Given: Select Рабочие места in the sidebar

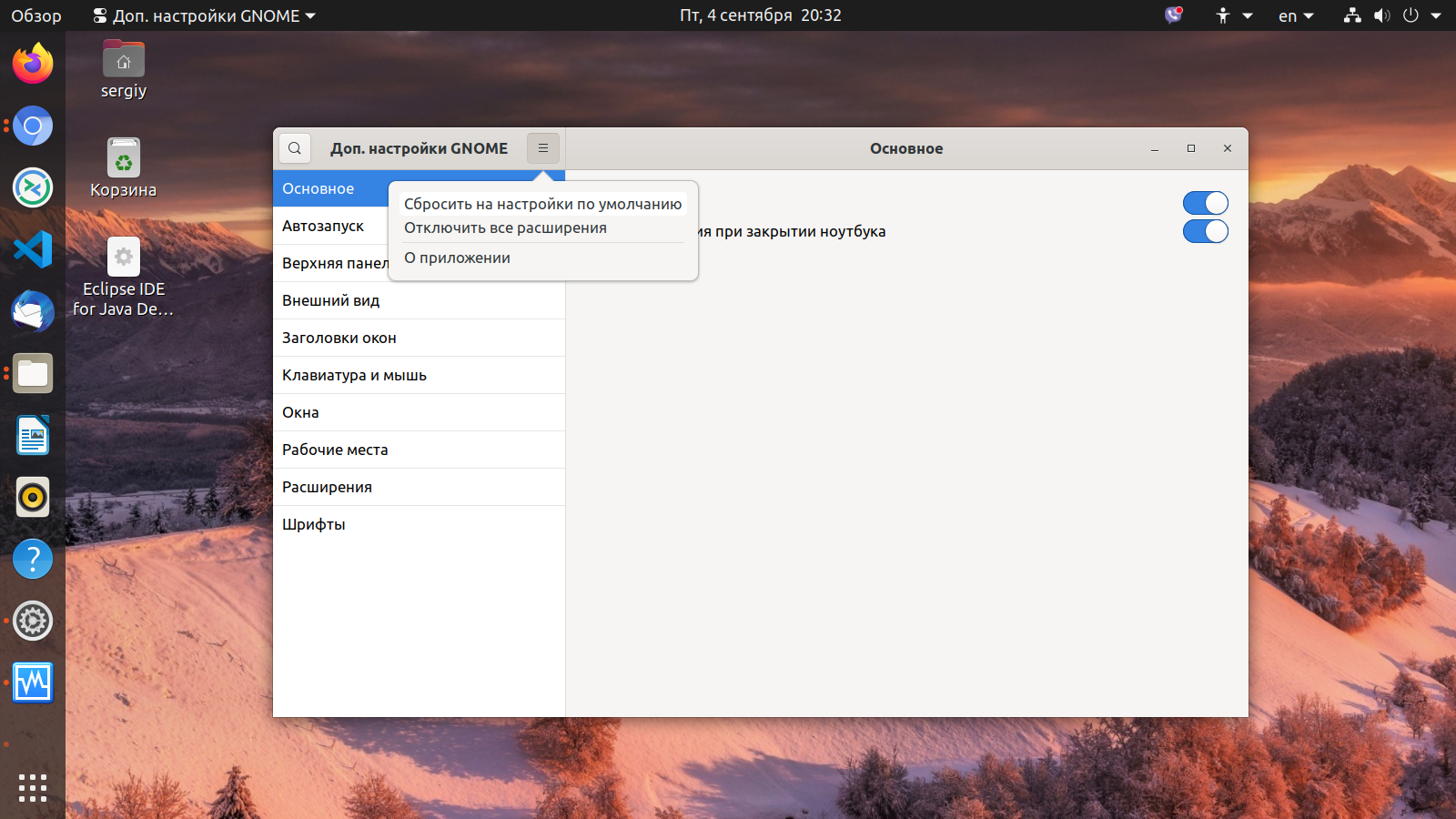Looking at the screenshot, I should [x=419, y=450].
